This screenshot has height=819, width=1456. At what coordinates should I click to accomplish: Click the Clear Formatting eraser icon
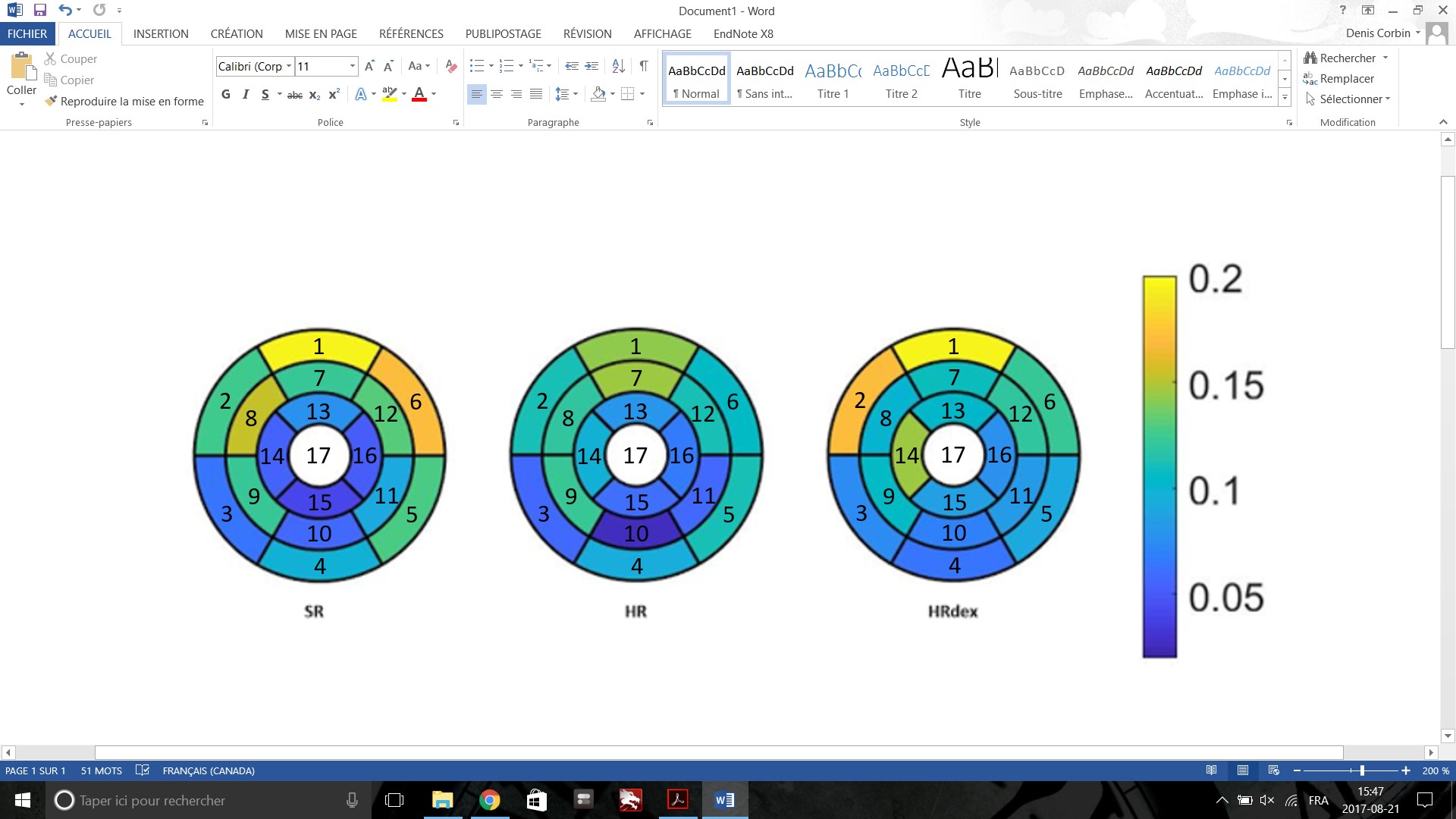451,66
